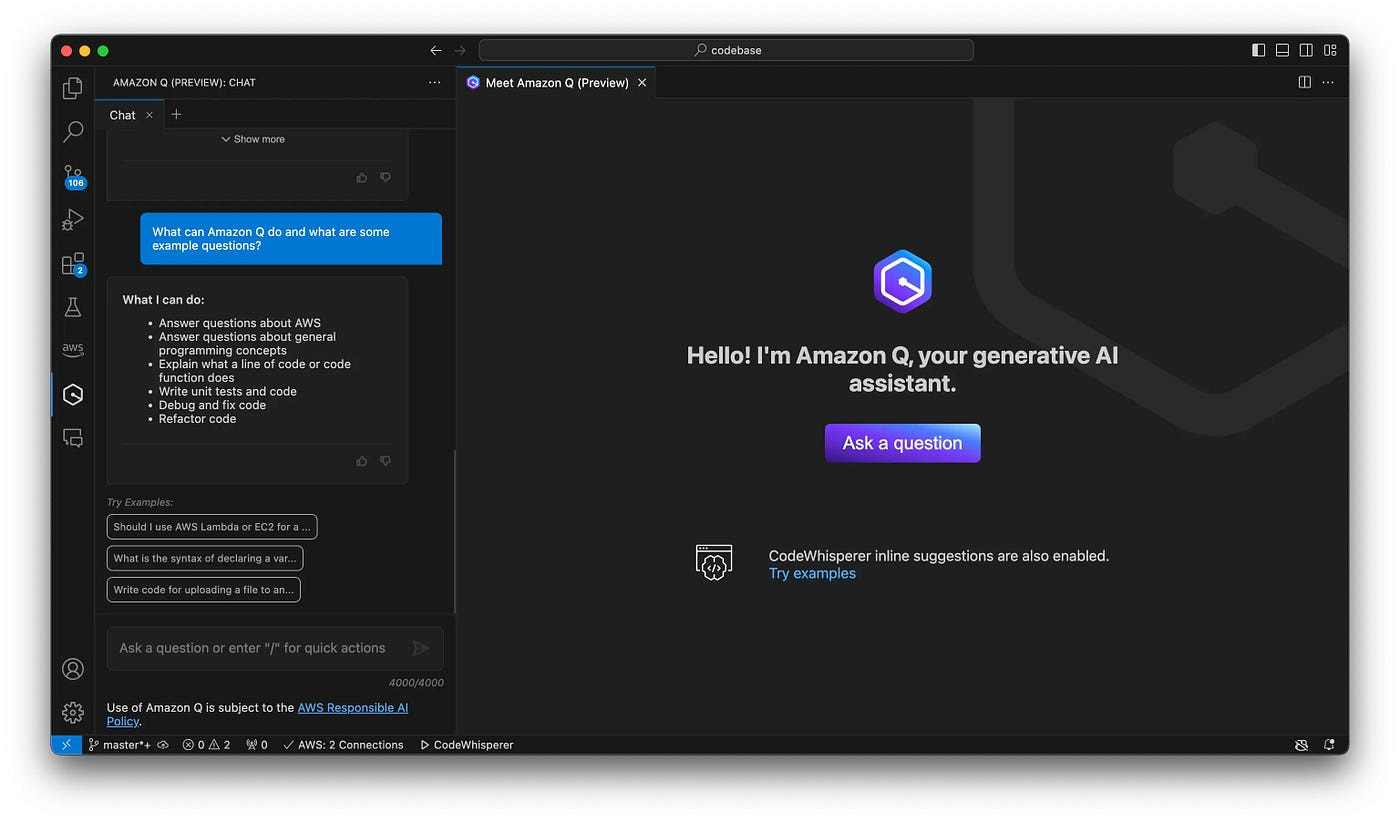Click the chat panel vertical scrollbar
Viewport: 1400px width, 822px height.
[x=455, y=530]
